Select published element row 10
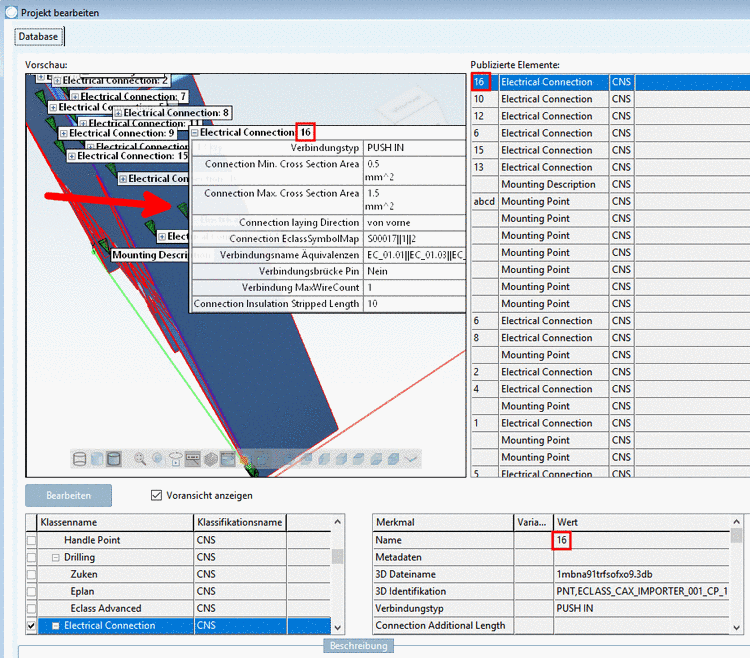This screenshot has height=658, width=750. (x=610, y=99)
